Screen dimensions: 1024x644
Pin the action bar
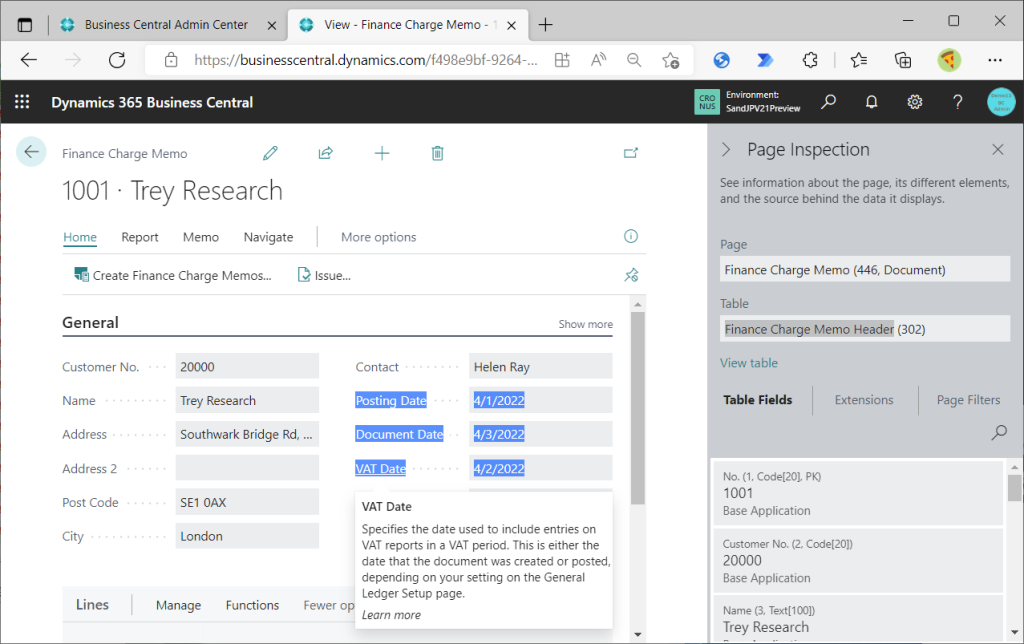(x=631, y=275)
